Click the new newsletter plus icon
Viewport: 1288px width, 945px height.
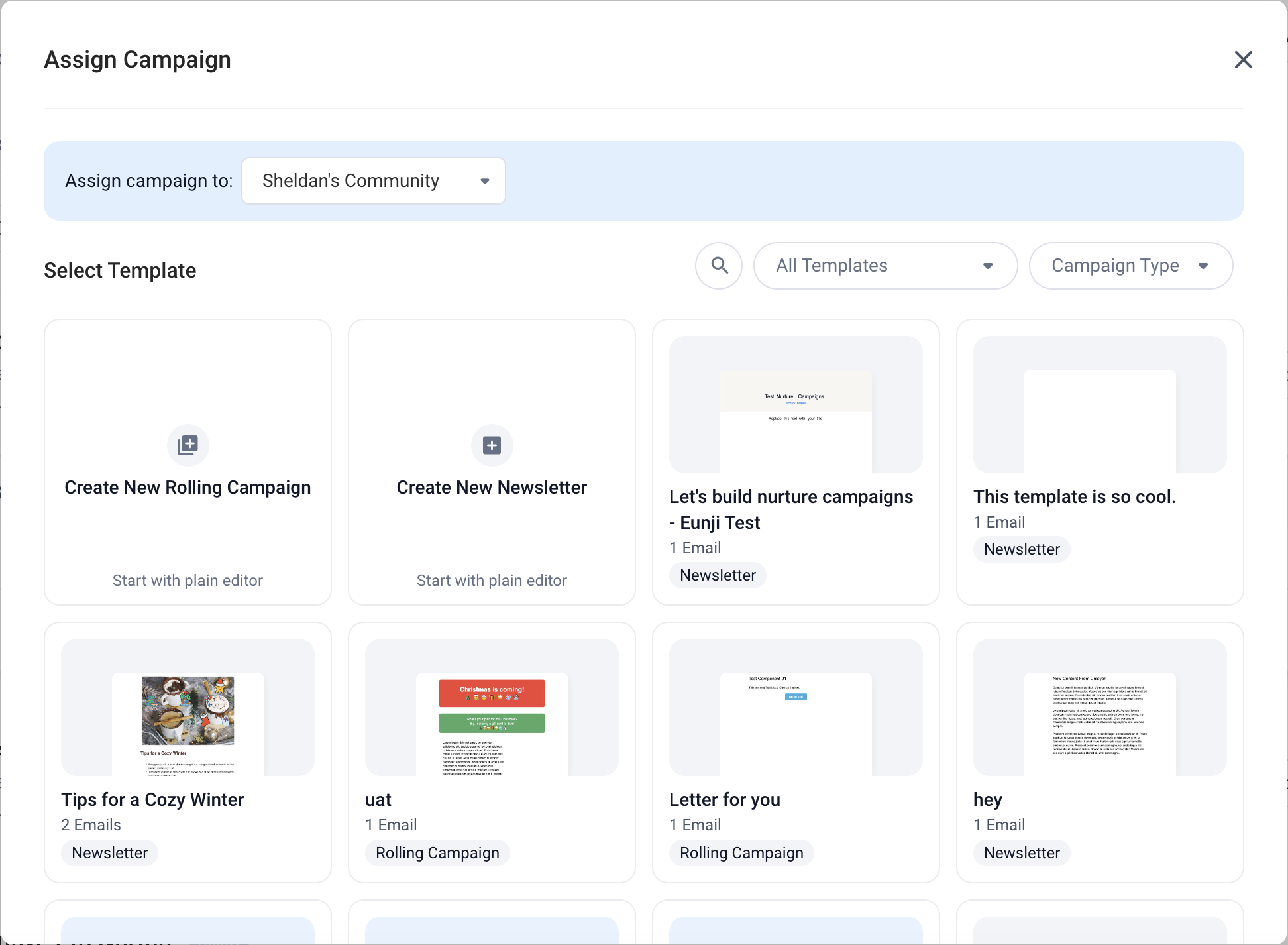492,445
